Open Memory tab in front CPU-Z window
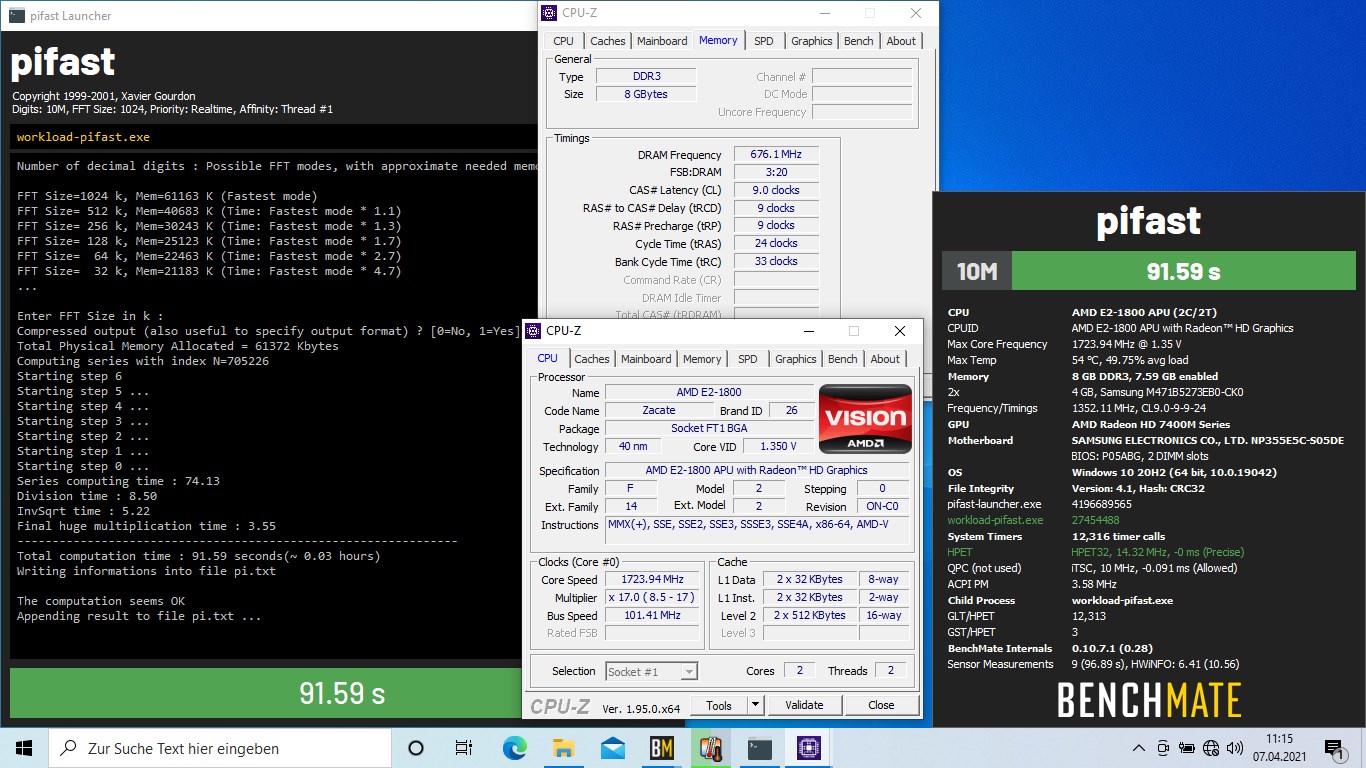1366x768 pixels. (x=702, y=359)
